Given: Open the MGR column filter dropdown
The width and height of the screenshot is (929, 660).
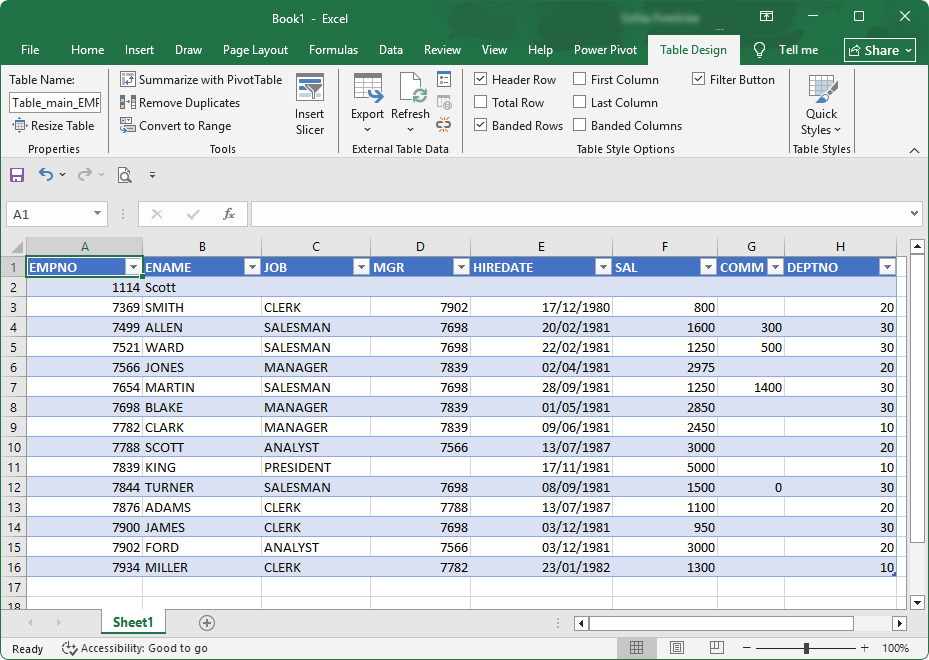Looking at the screenshot, I should [x=462, y=267].
